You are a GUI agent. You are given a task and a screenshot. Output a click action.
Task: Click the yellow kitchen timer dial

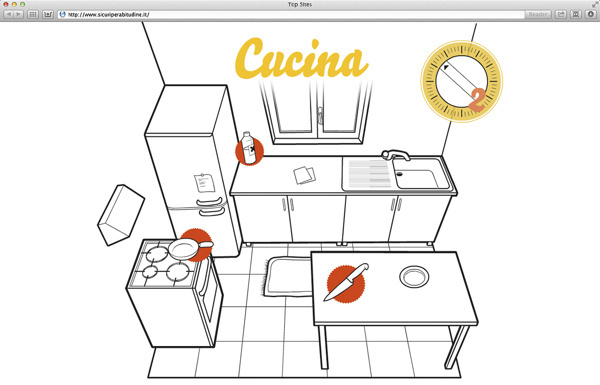coord(461,82)
